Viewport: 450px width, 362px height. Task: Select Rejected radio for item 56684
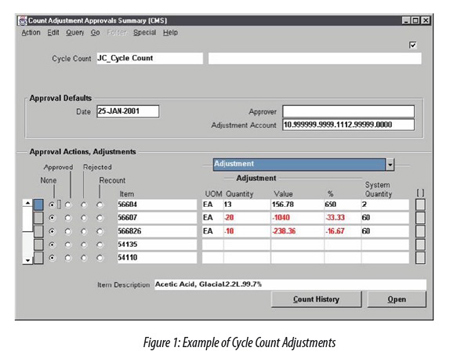[84, 205]
